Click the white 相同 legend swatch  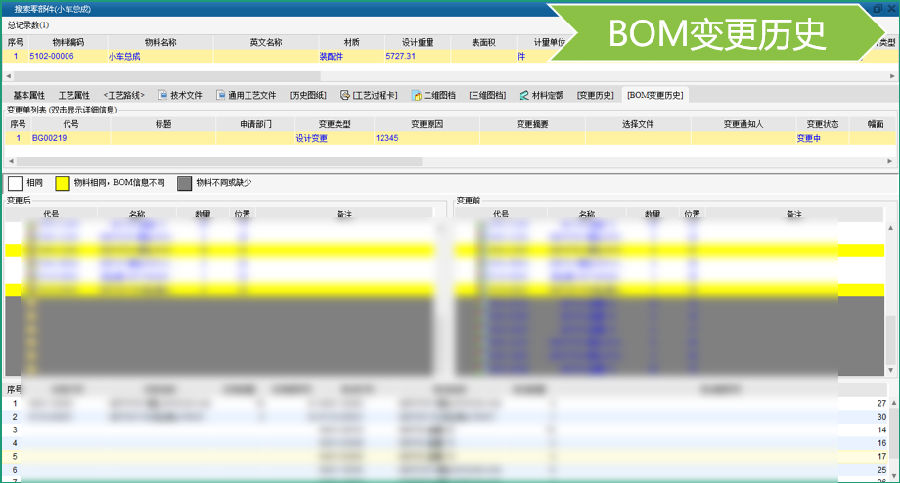coord(15,183)
